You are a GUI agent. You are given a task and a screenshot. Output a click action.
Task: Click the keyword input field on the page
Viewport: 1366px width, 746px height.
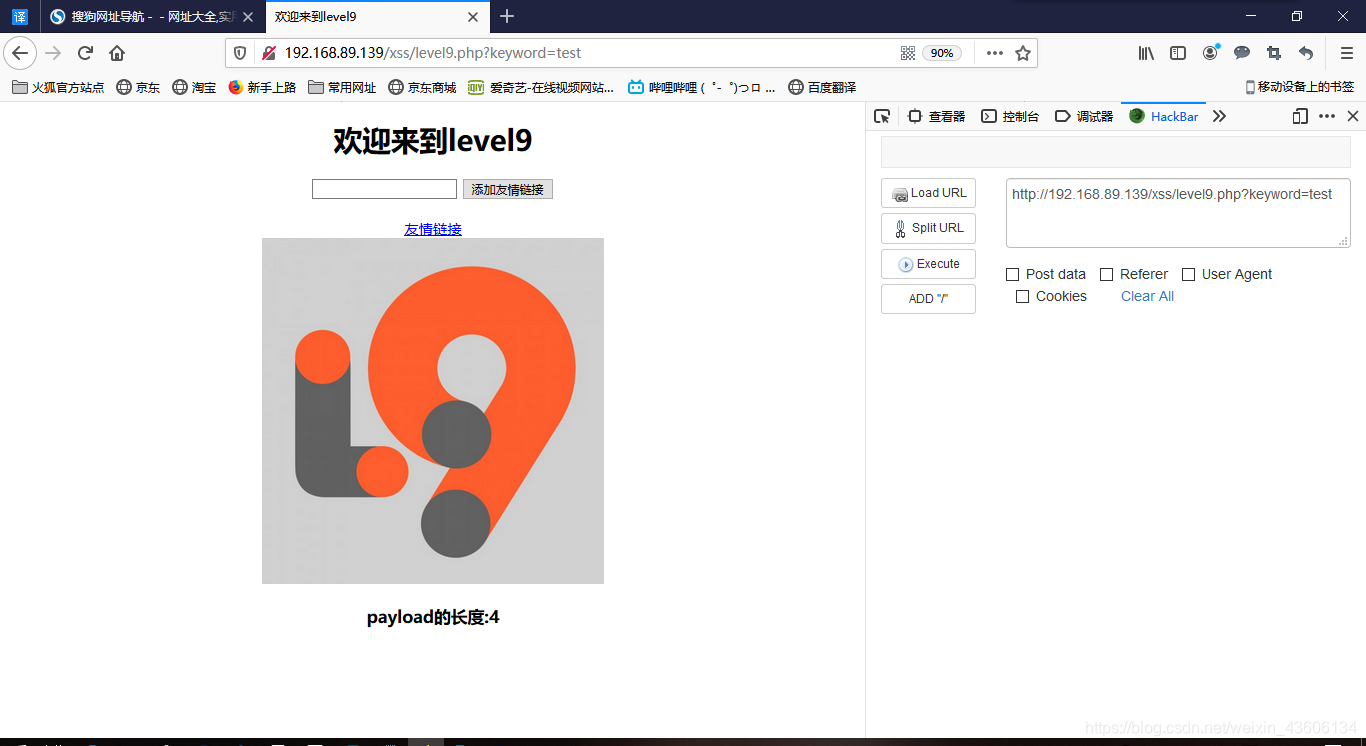click(384, 188)
